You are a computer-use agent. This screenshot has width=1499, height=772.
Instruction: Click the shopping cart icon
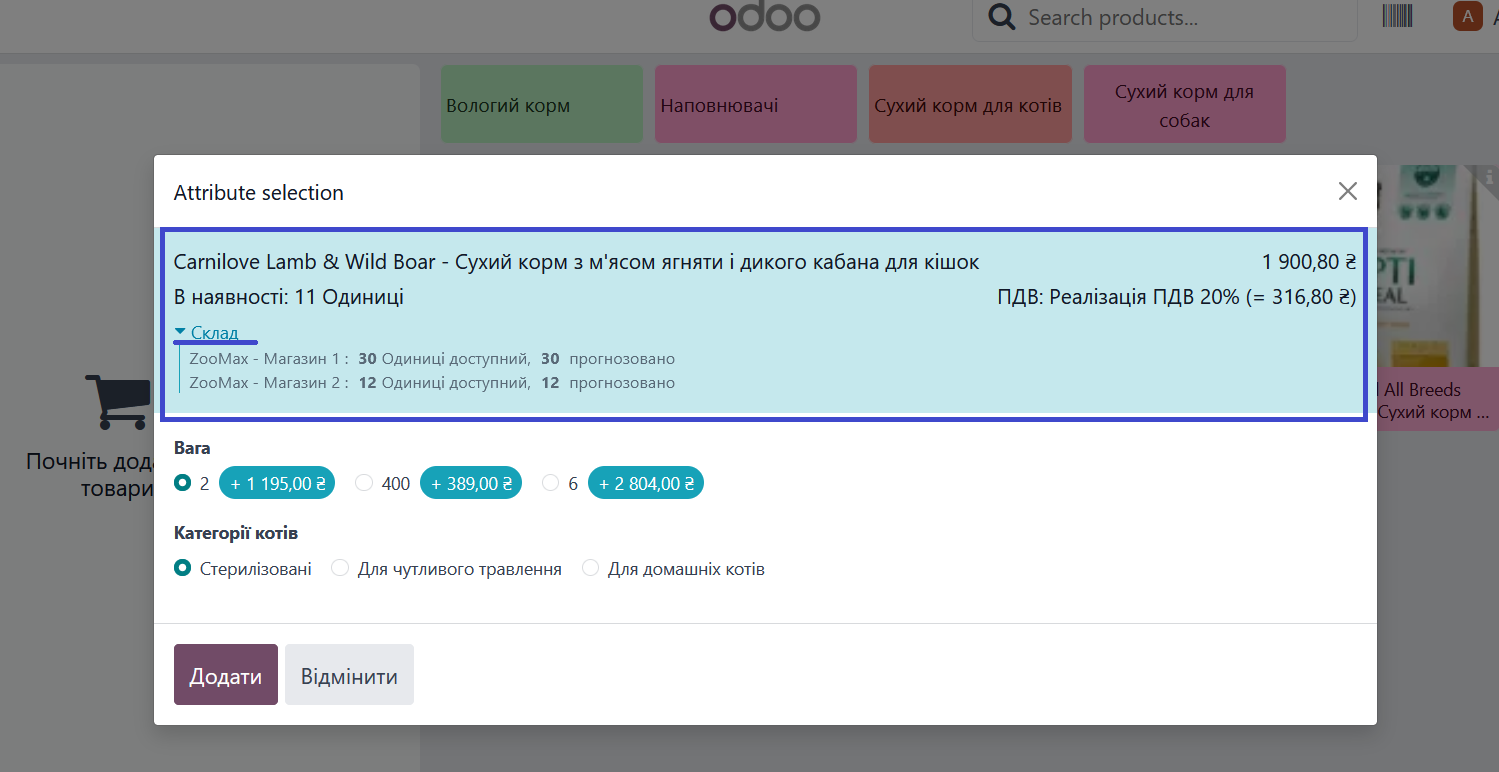tap(116, 400)
